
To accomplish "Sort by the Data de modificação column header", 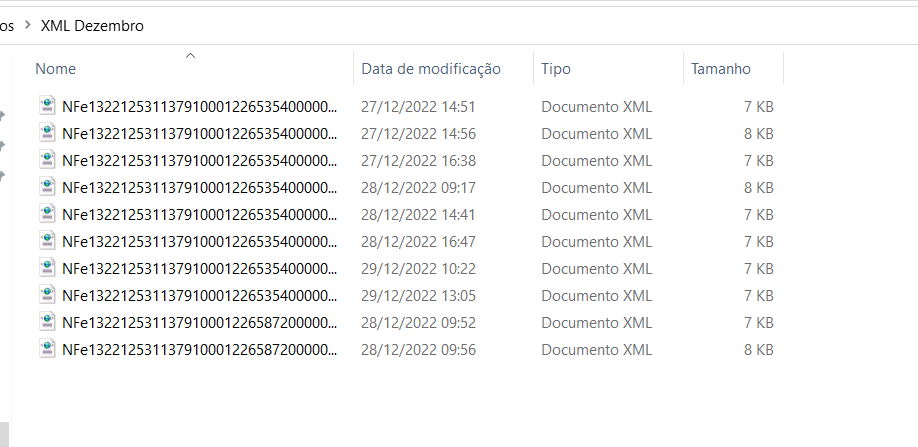I will point(430,69).
